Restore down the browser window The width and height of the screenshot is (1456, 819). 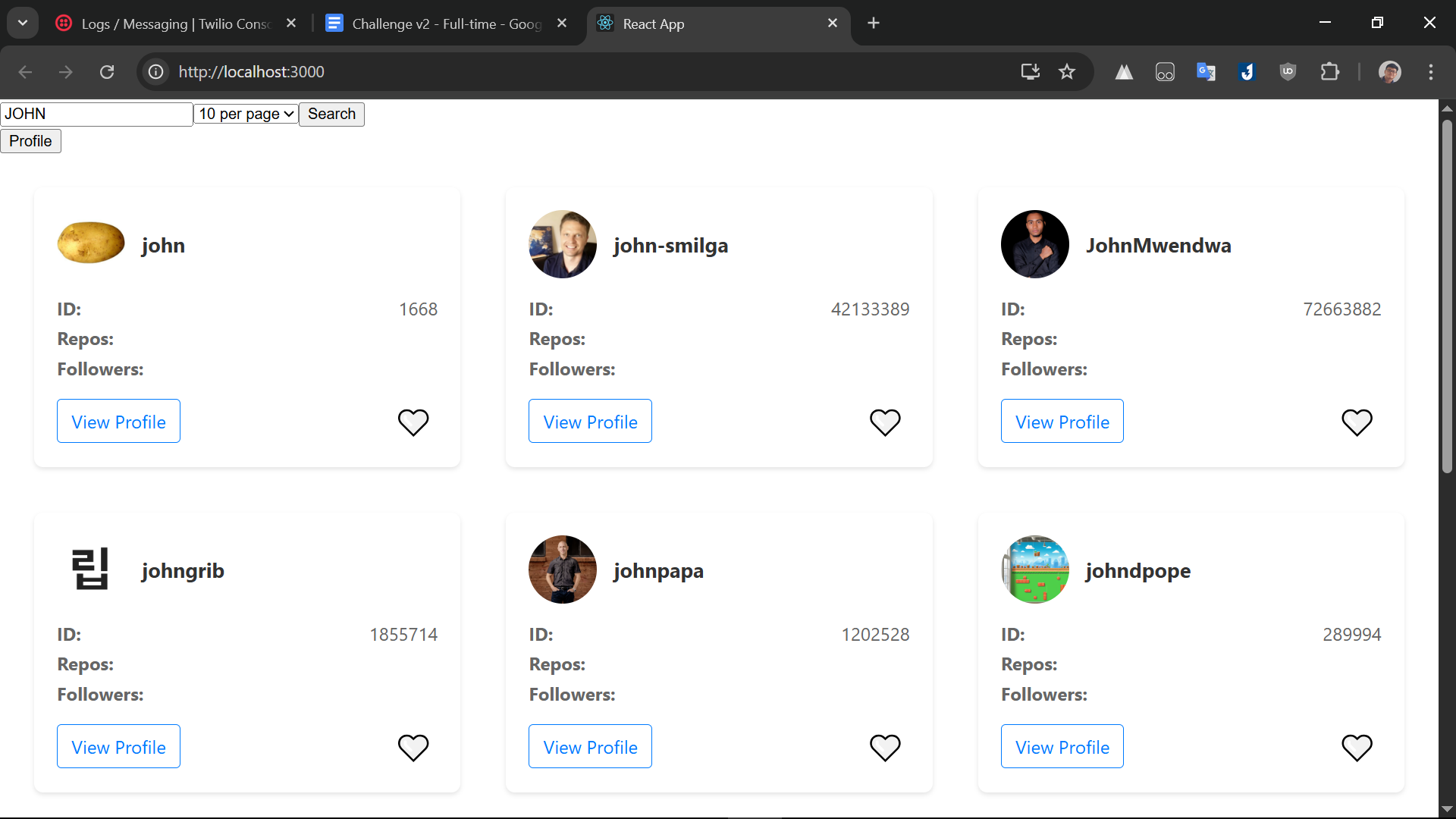(1377, 23)
